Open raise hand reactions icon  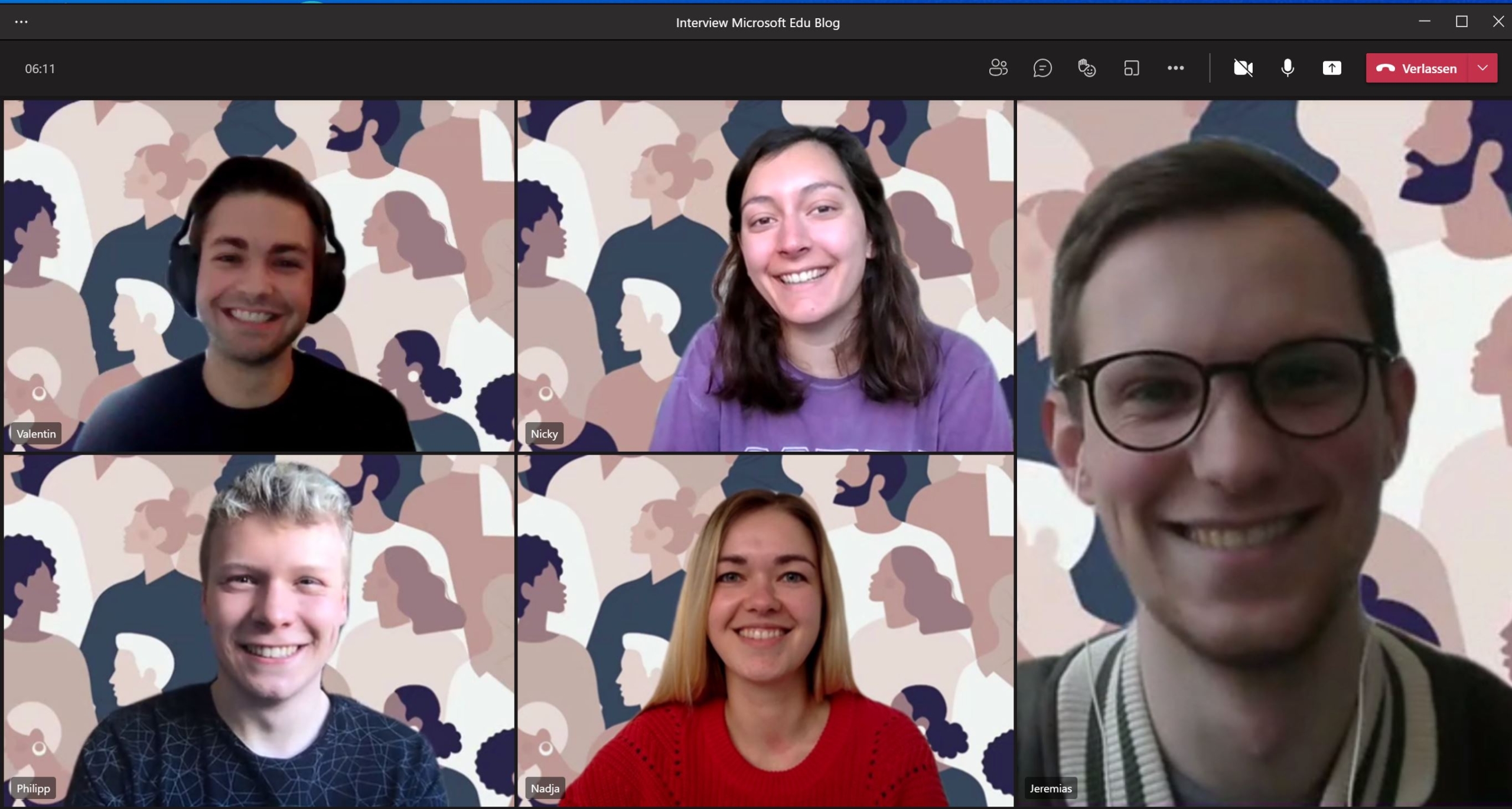pos(1087,68)
